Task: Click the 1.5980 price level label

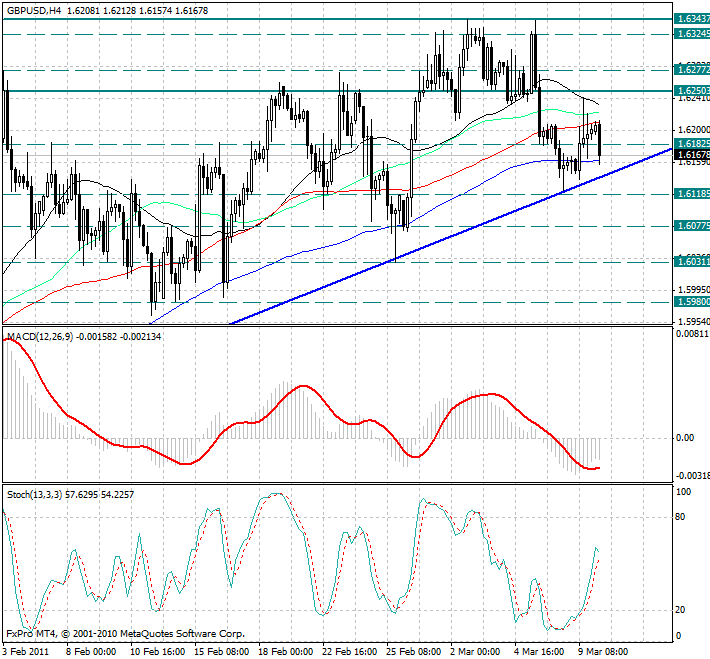Action: coord(692,302)
